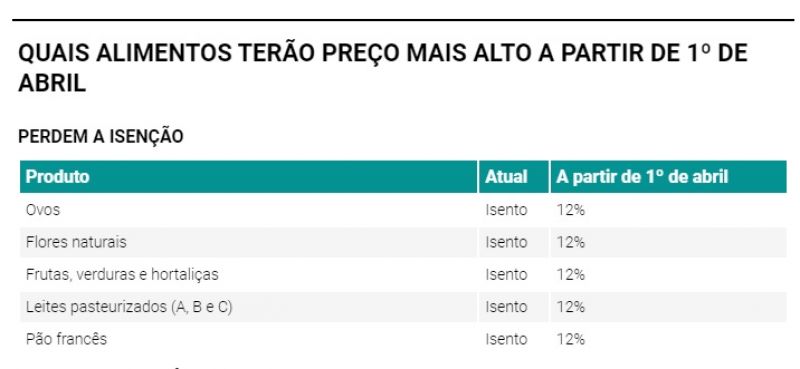Click 12% in the Pão francês row
Viewport: 800px width, 369px height.
pyautogui.click(x=570, y=339)
